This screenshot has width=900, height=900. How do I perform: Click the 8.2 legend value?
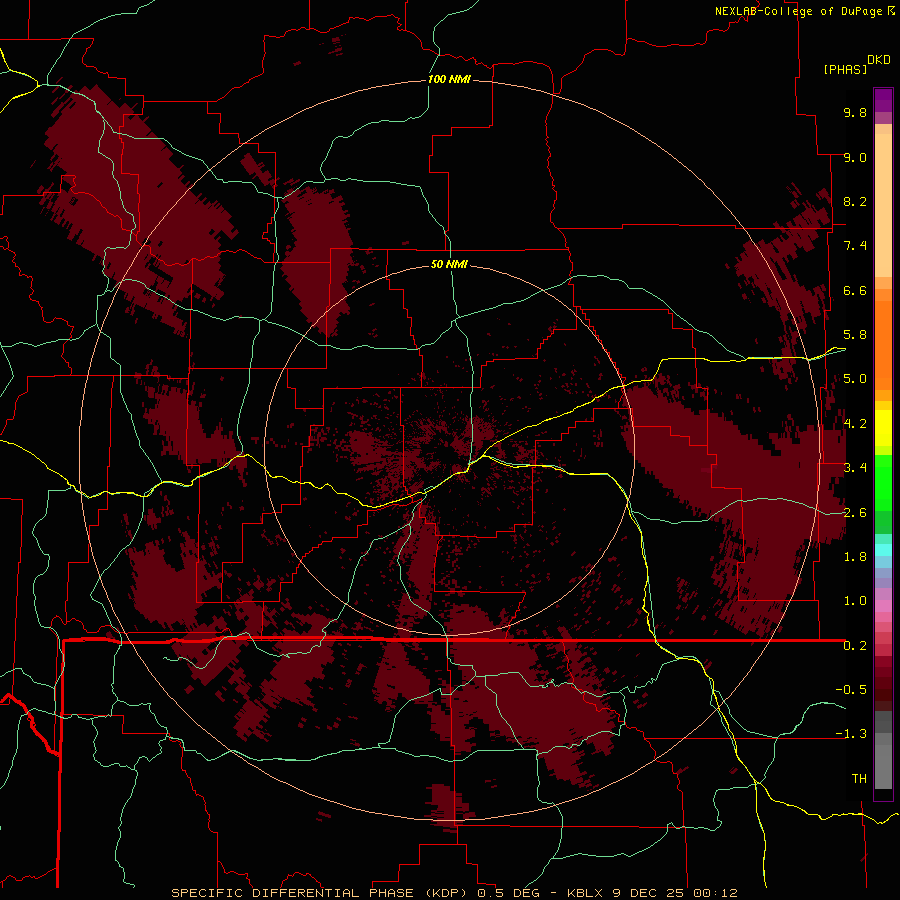tap(855, 201)
